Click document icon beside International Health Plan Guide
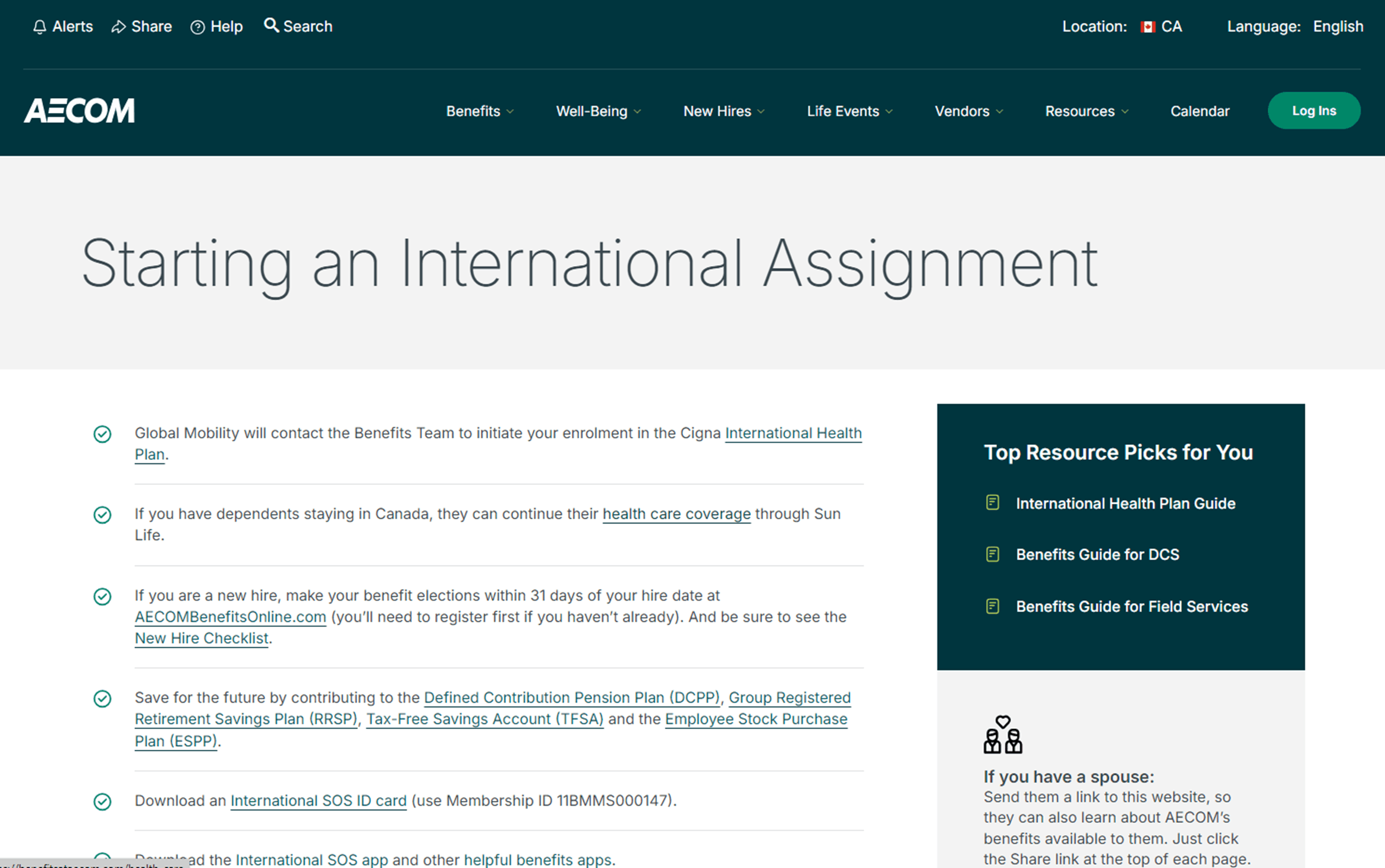Viewport: 1385px width, 868px height. coord(992,503)
